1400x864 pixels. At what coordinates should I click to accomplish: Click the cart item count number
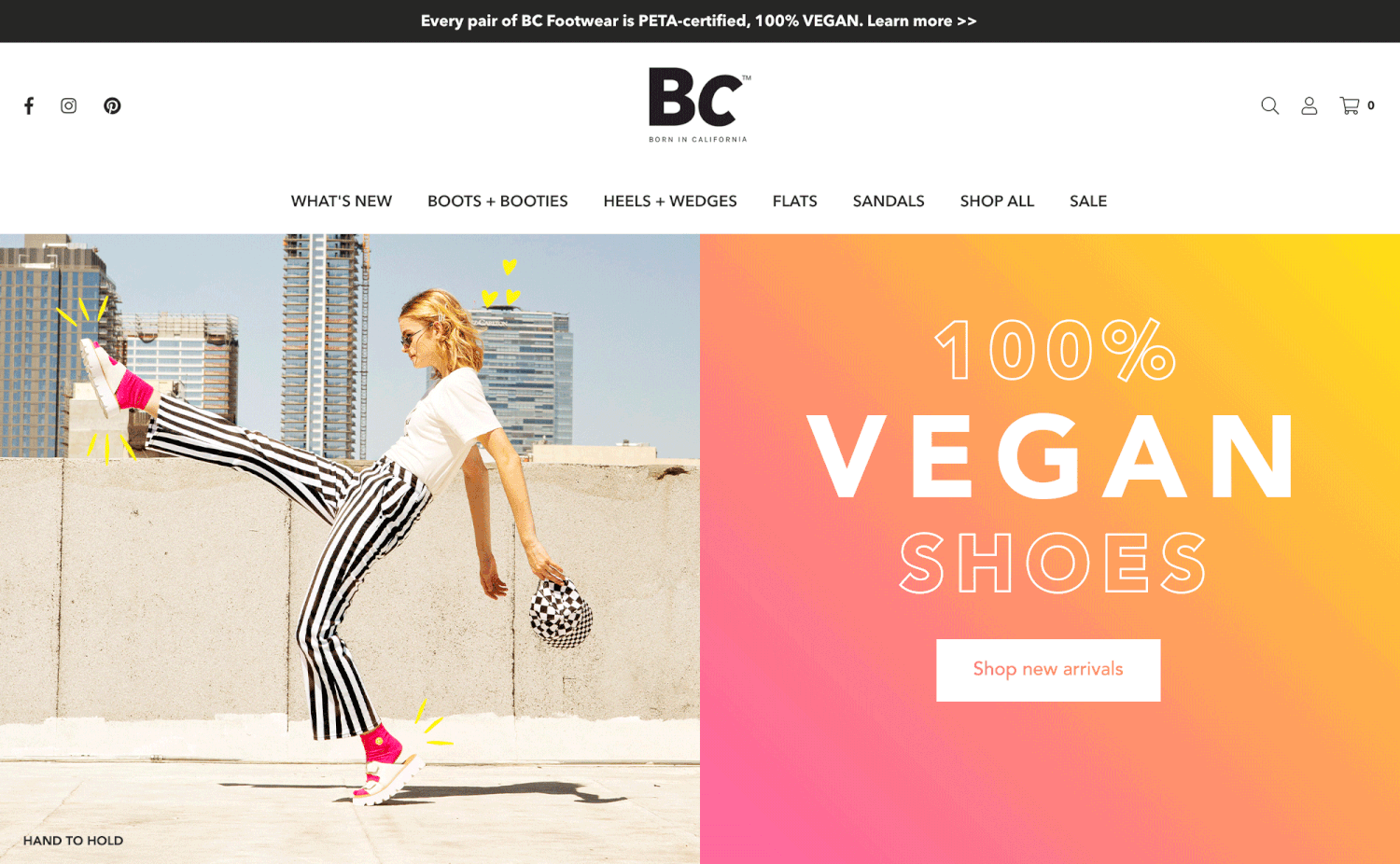click(1371, 105)
